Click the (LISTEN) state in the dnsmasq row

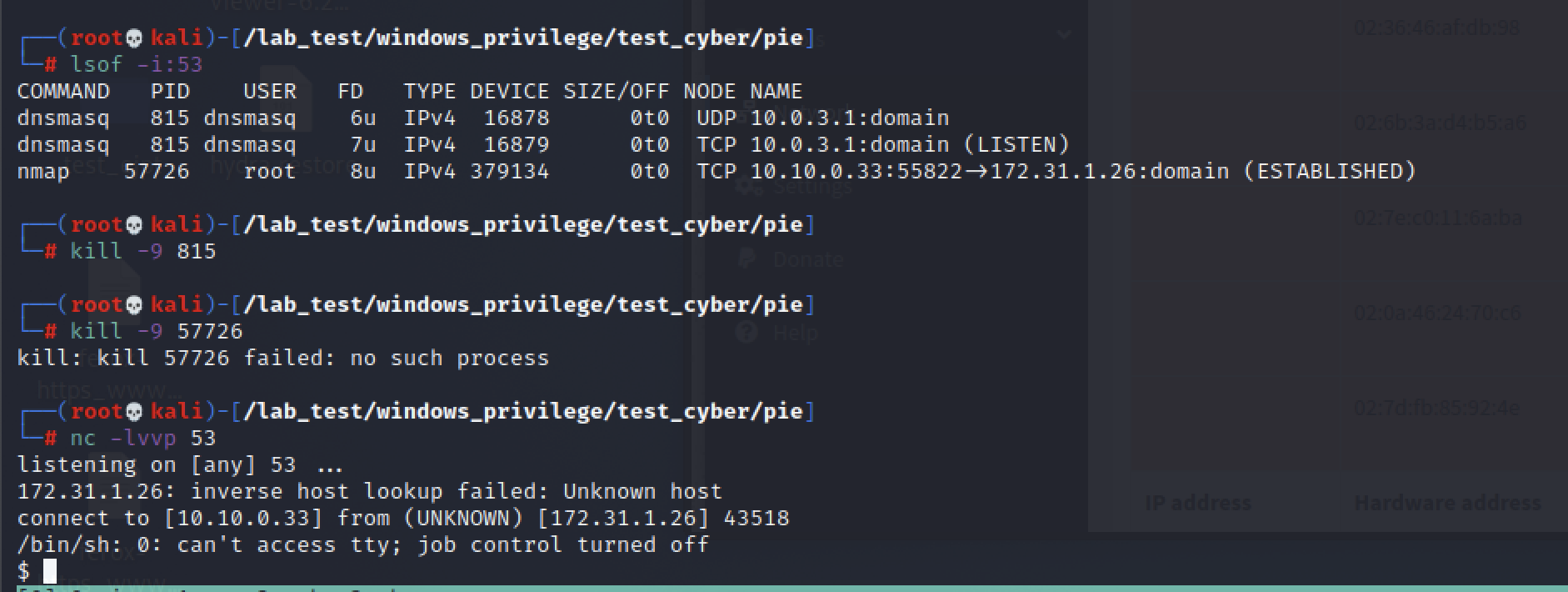(1016, 144)
